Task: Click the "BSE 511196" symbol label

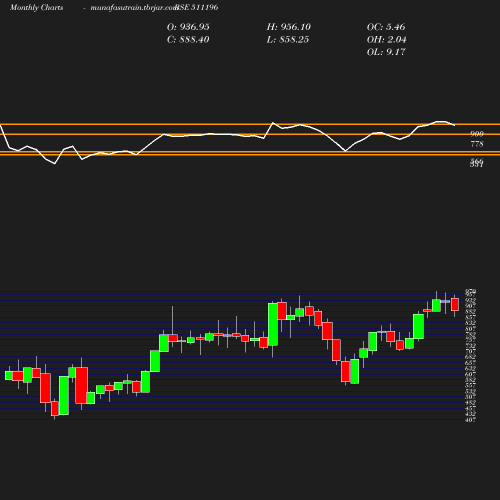Action: [x=197, y=8]
